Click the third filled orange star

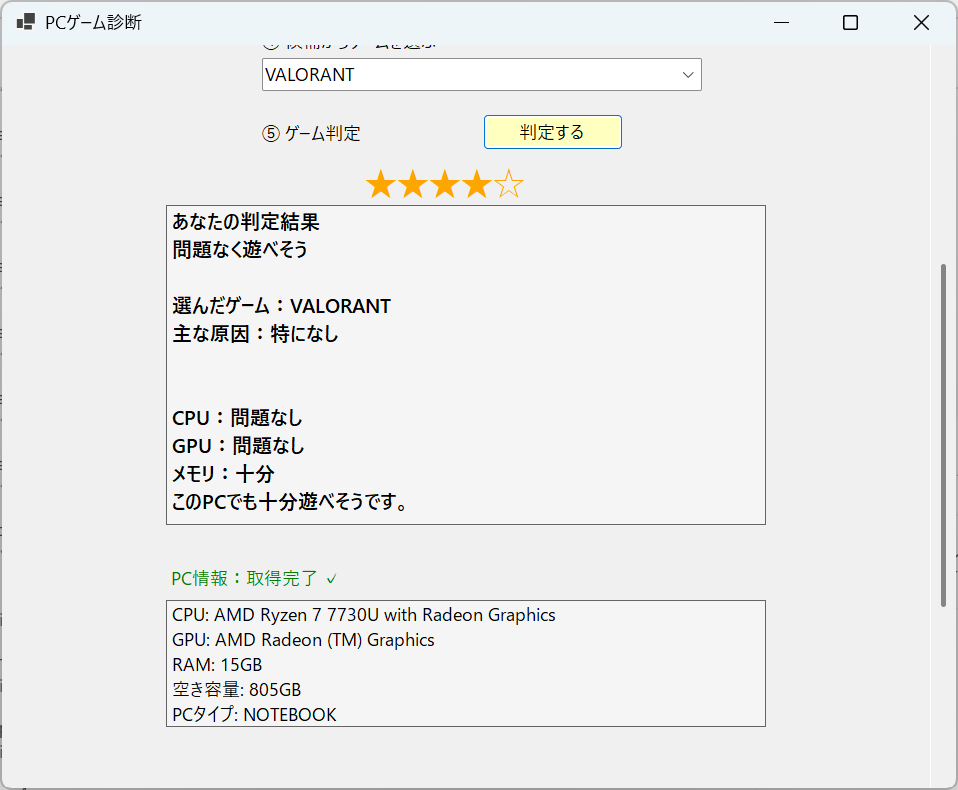(445, 185)
